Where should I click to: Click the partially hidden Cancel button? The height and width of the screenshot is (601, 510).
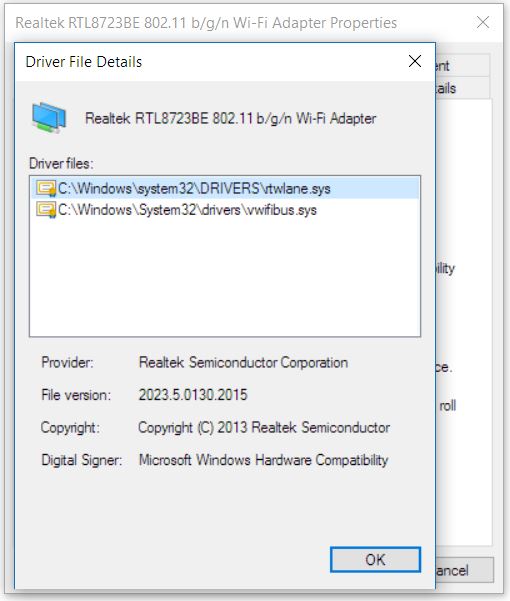464,570
